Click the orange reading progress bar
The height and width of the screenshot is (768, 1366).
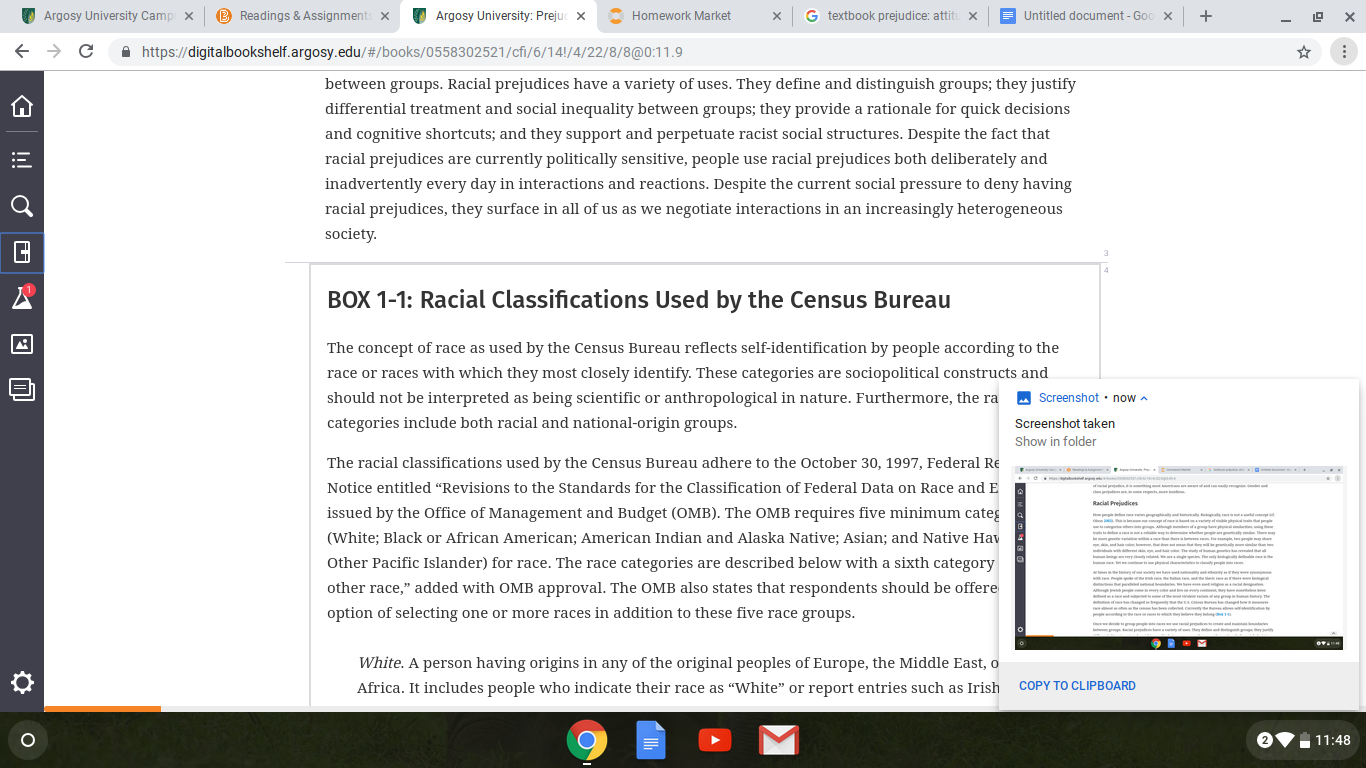(102, 709)
